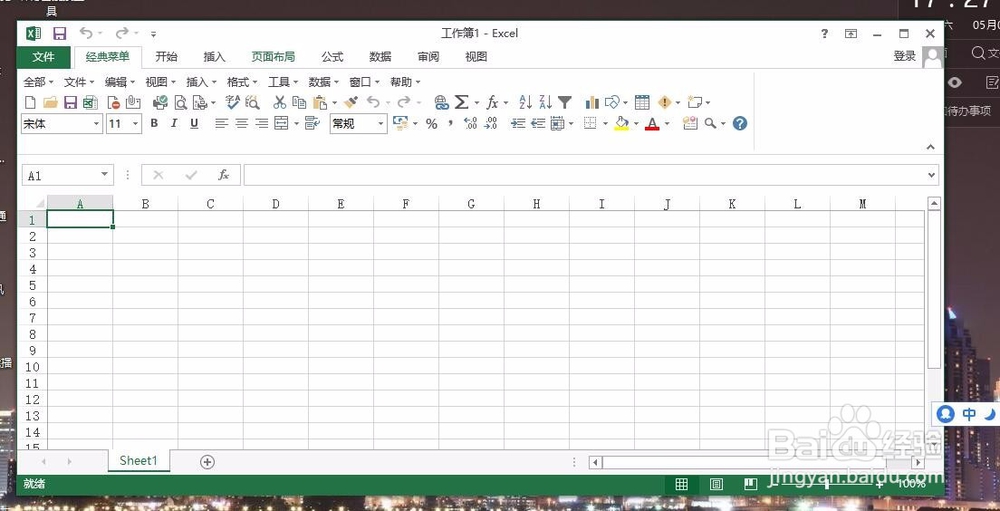Apply percent style format
1000x511 pixels.
pyautogui.click(x=432, y=124)
